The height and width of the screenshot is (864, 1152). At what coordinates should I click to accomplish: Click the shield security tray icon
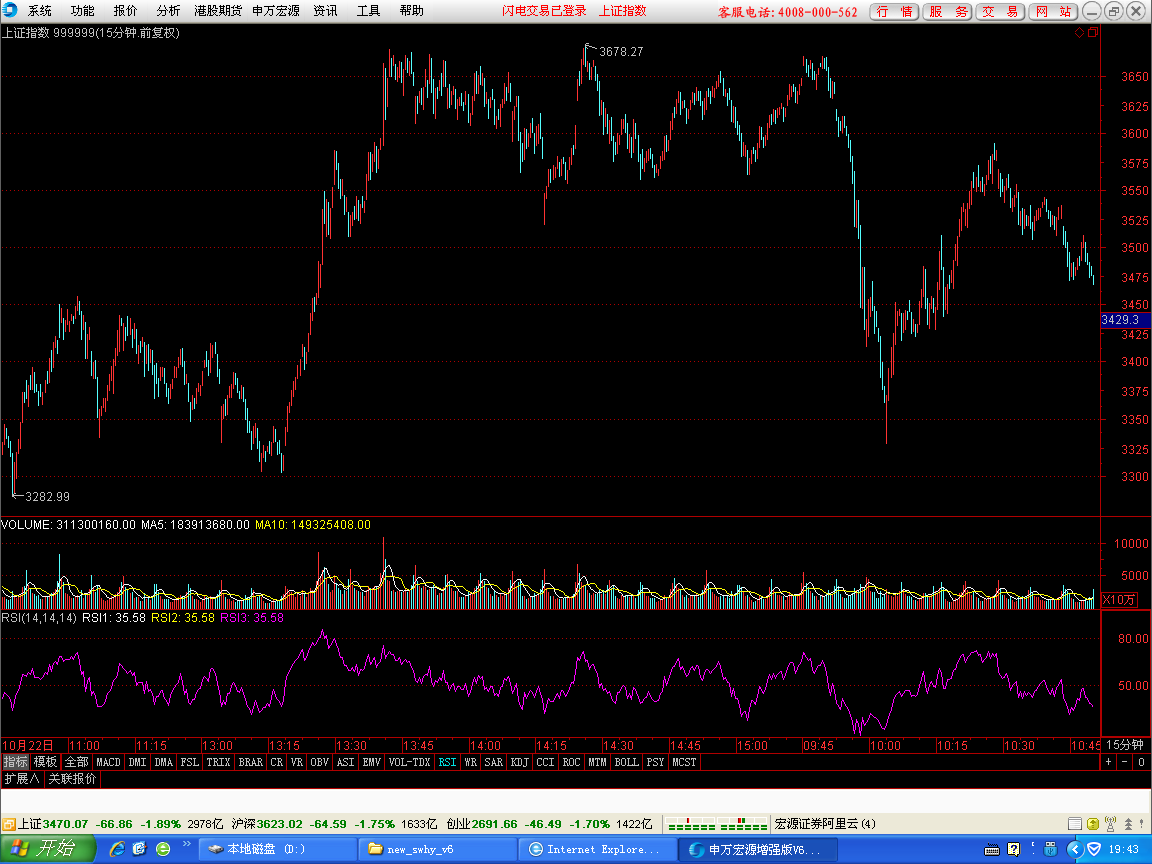tap(1094, 849)
